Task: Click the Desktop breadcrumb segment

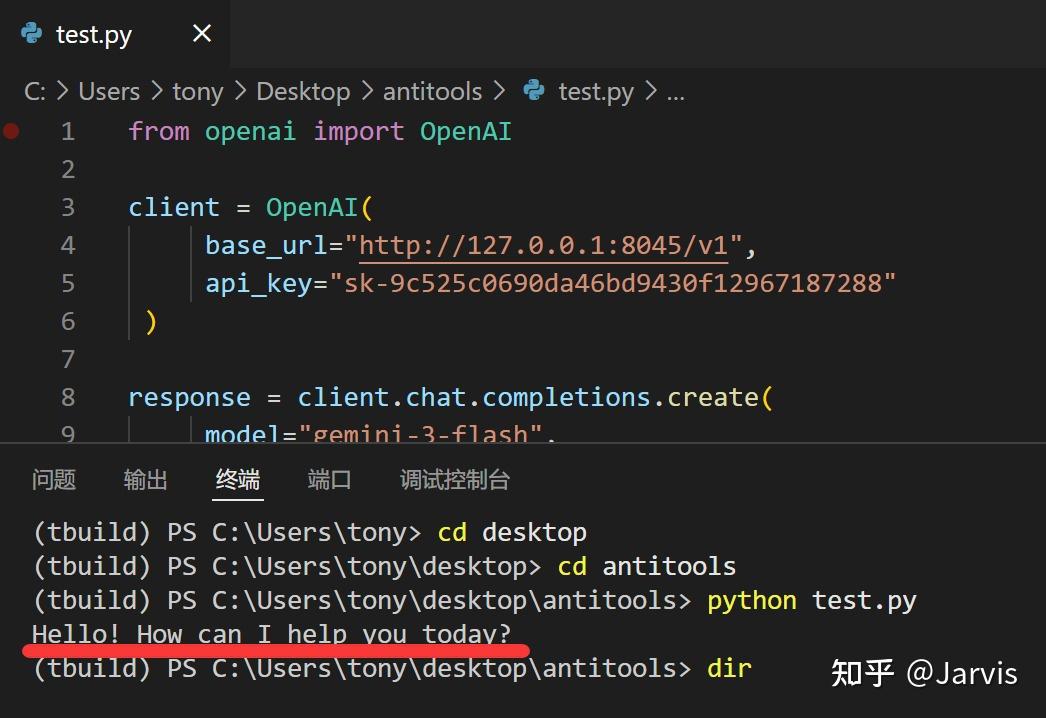Action: click(x=303, y=91)
